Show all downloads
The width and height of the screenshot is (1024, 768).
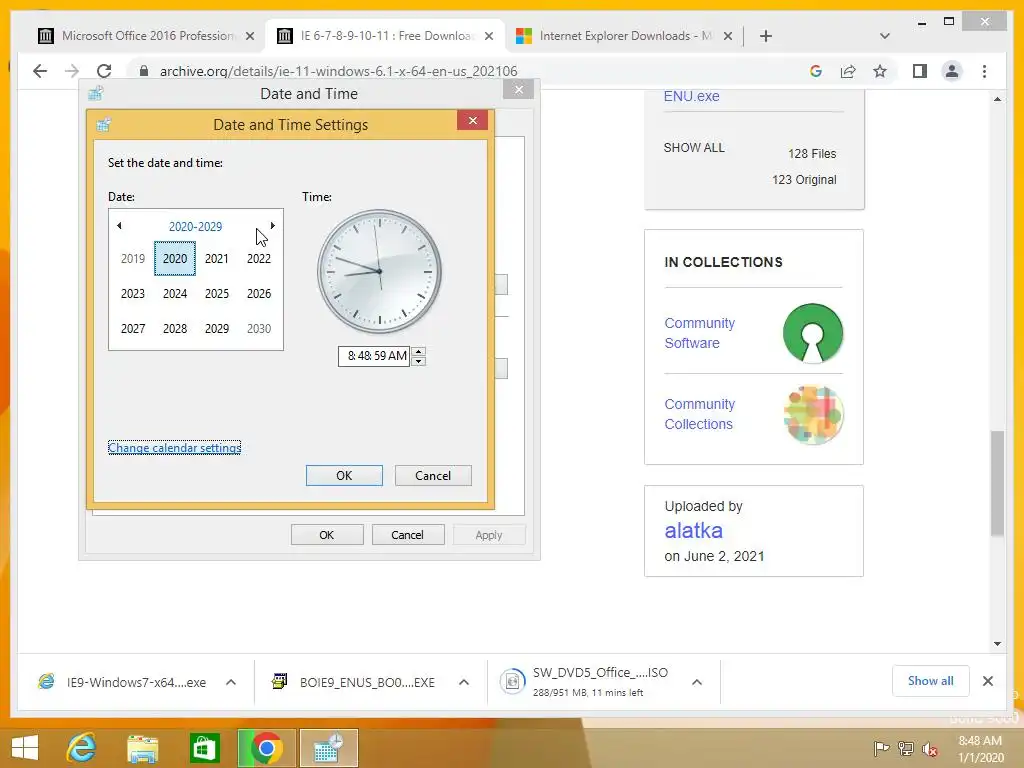931,681
